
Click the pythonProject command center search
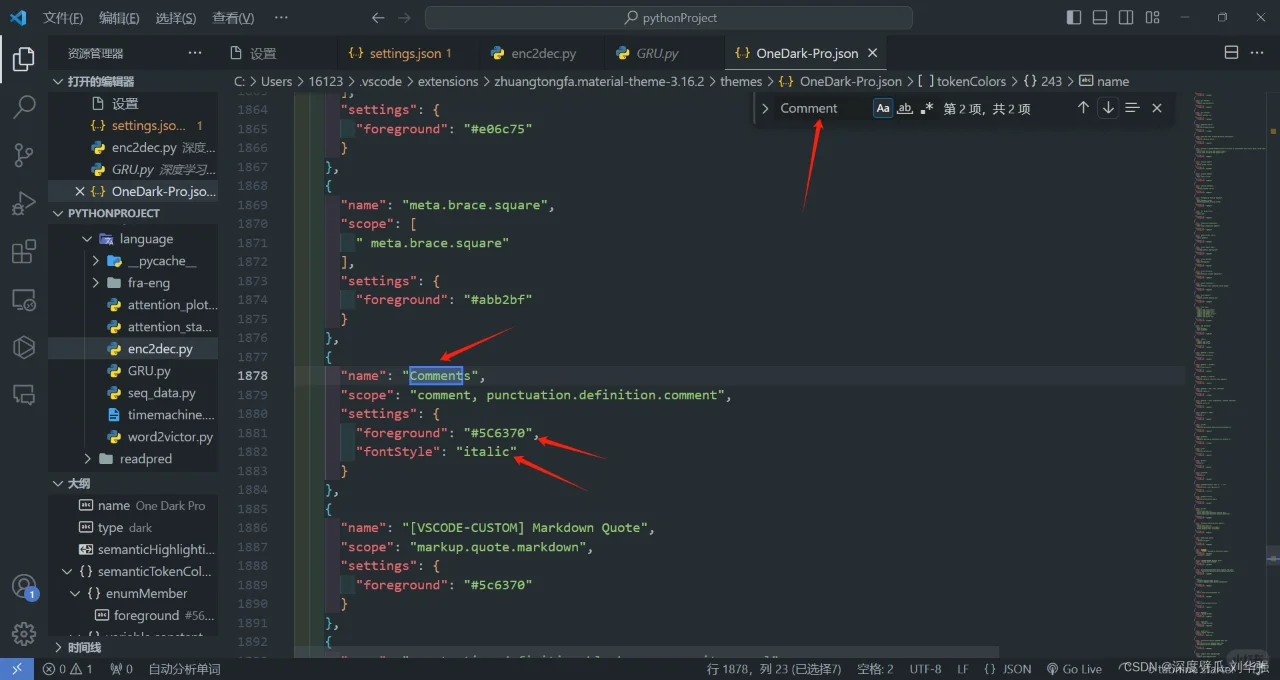669,18
